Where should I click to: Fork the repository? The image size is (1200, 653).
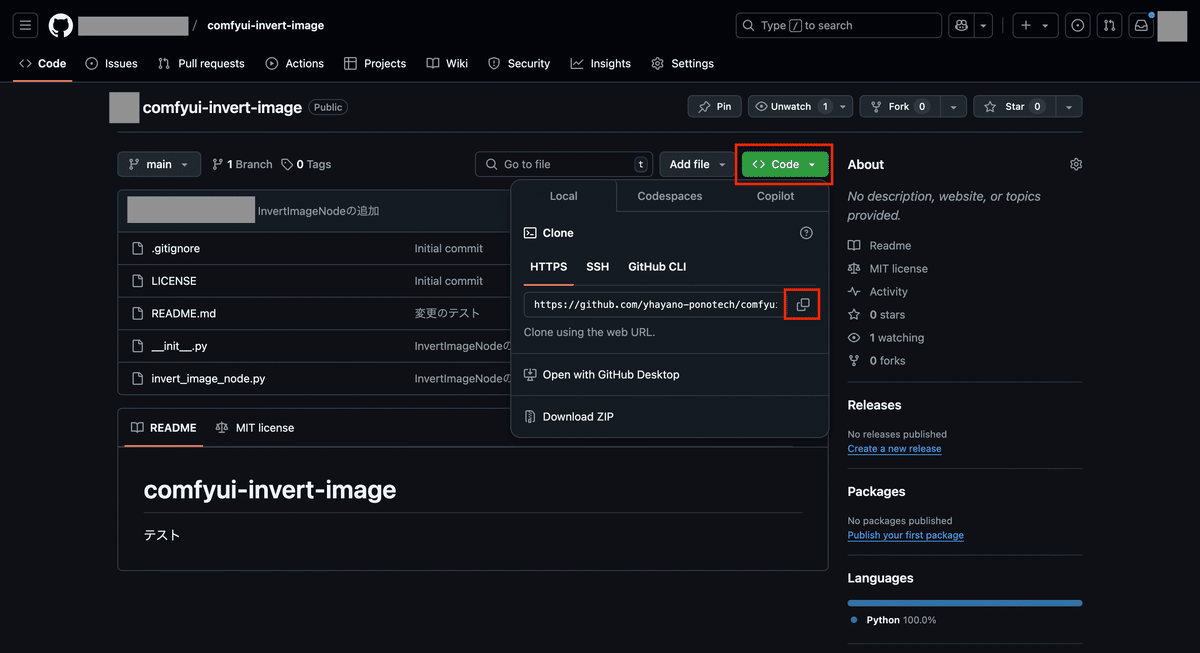900,106
